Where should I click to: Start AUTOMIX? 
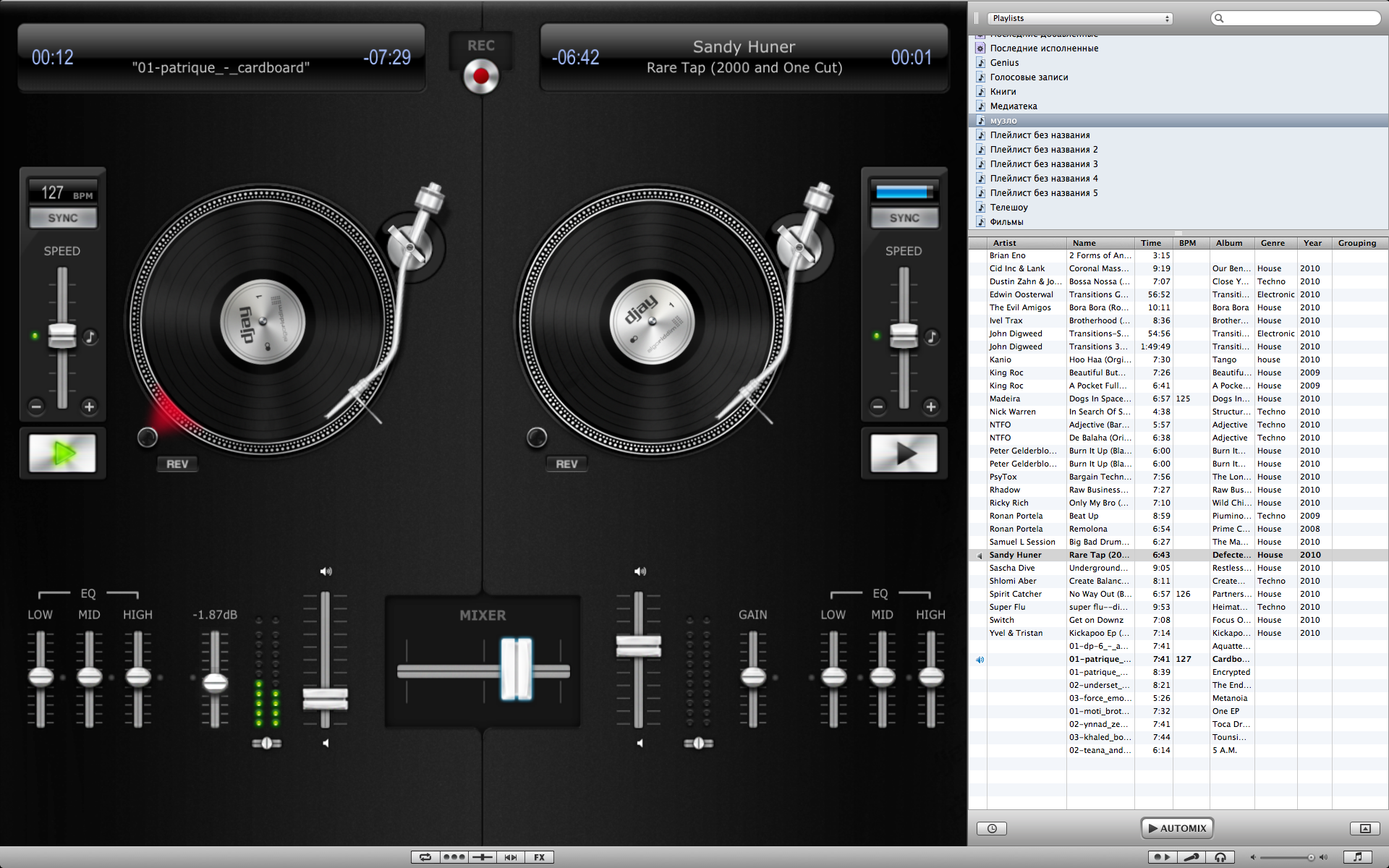[x=1177, y=828]
